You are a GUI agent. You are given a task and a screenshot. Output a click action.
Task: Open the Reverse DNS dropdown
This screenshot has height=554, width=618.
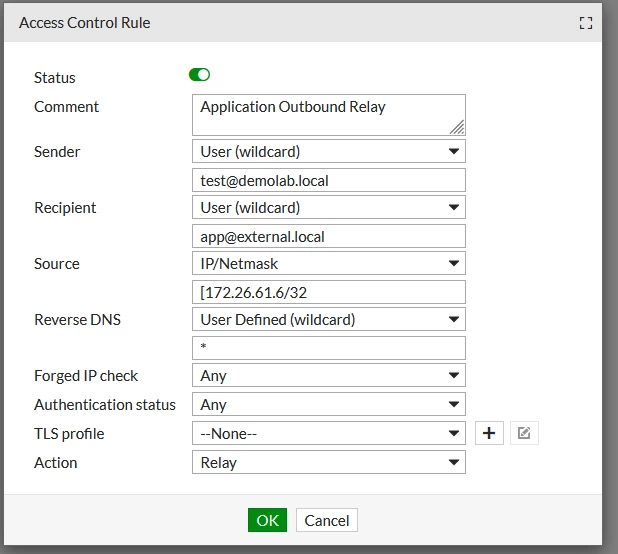coord(329,319)
